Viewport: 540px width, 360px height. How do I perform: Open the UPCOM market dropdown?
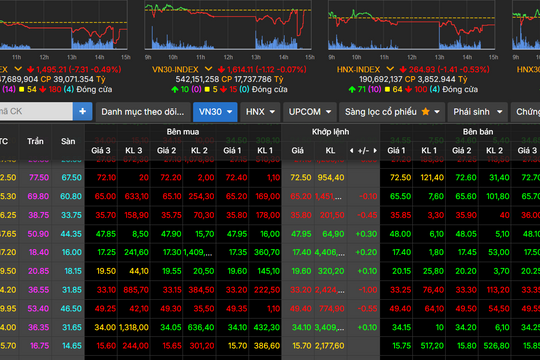pos(310,112)
